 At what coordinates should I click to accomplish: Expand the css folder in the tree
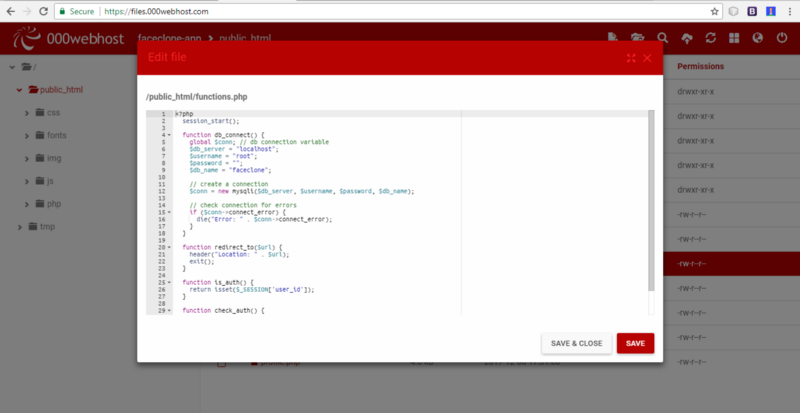coord(27,113)
